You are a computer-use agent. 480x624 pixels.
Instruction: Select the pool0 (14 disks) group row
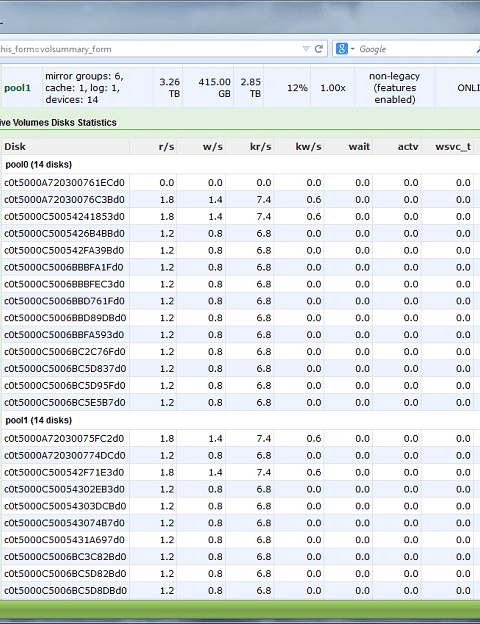click(240, 164)
